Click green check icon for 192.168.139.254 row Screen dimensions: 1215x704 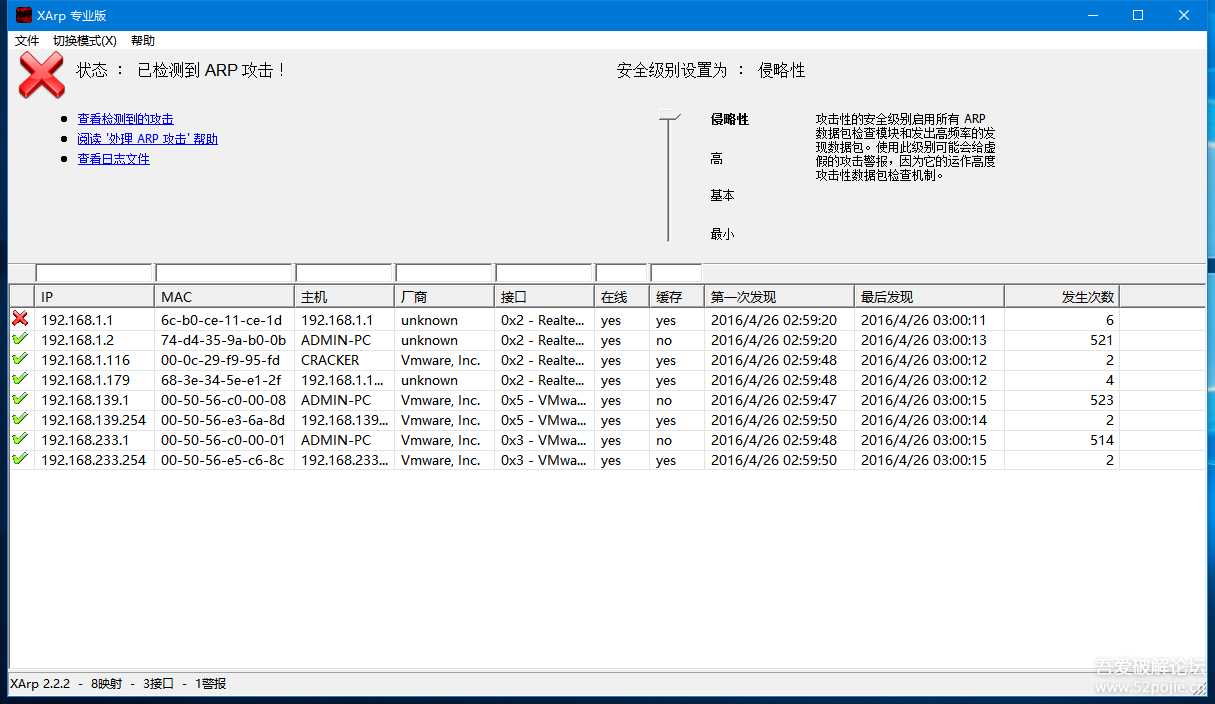(x=20, y=419)
